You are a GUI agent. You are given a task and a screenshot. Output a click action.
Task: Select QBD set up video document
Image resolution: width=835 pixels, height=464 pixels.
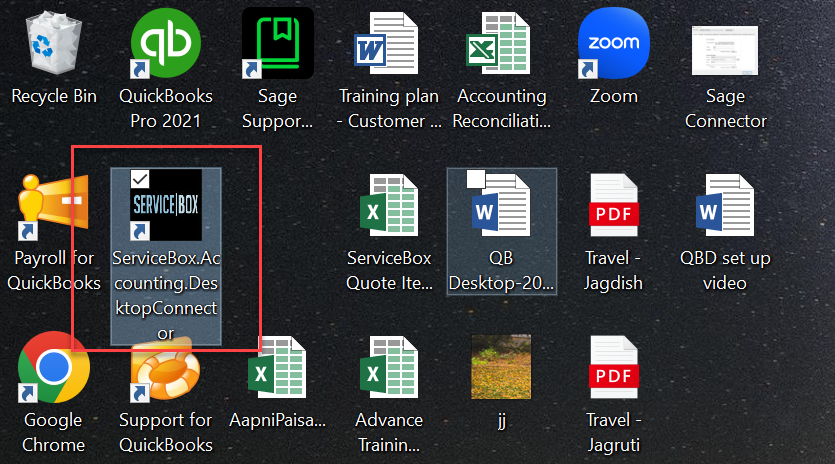click(x=725, y=205)
